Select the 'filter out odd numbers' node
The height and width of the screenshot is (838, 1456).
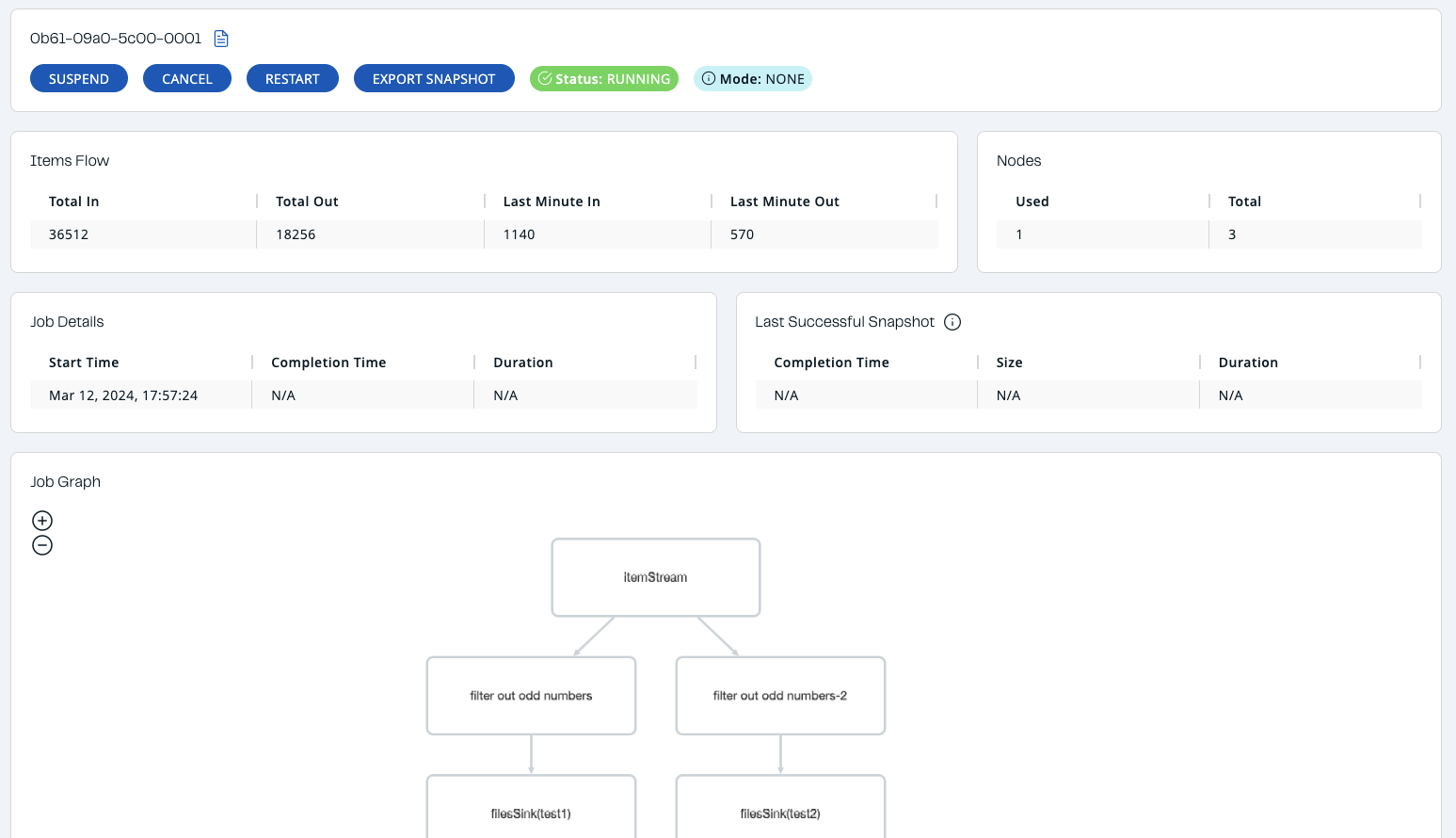click(x=531, y=696)
